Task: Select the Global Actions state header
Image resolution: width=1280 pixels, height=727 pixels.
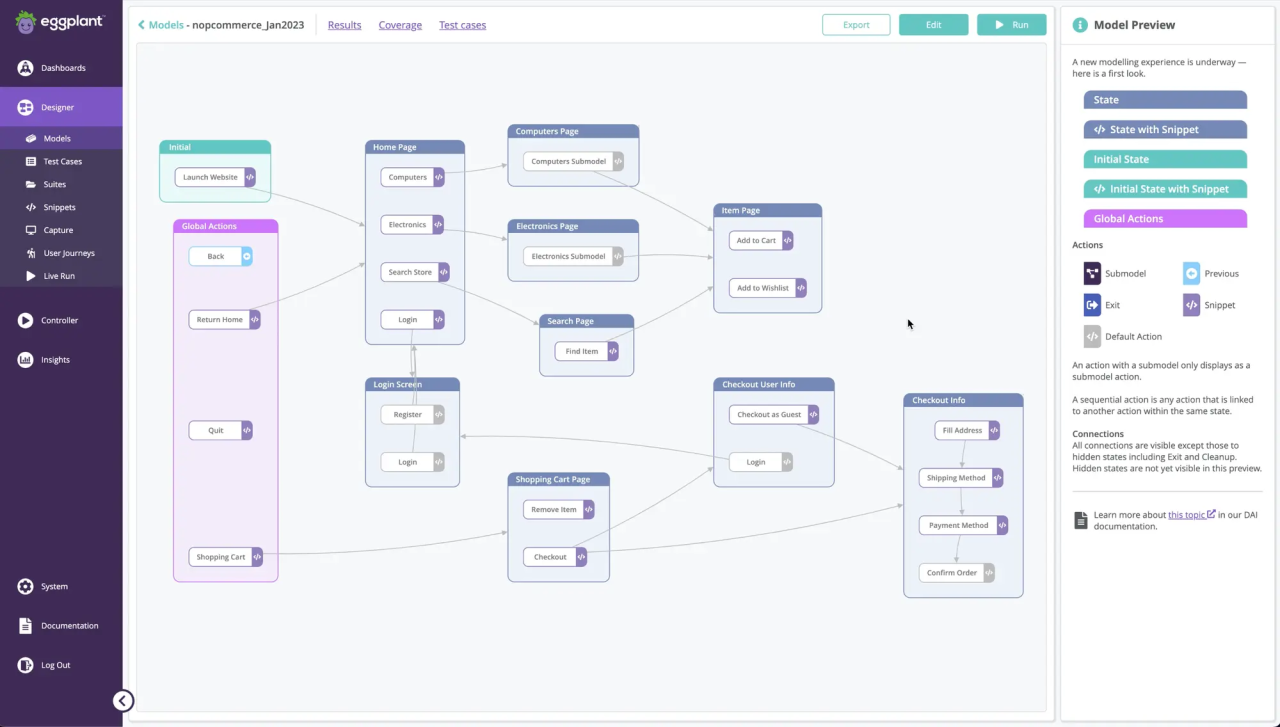Action: 226,226
